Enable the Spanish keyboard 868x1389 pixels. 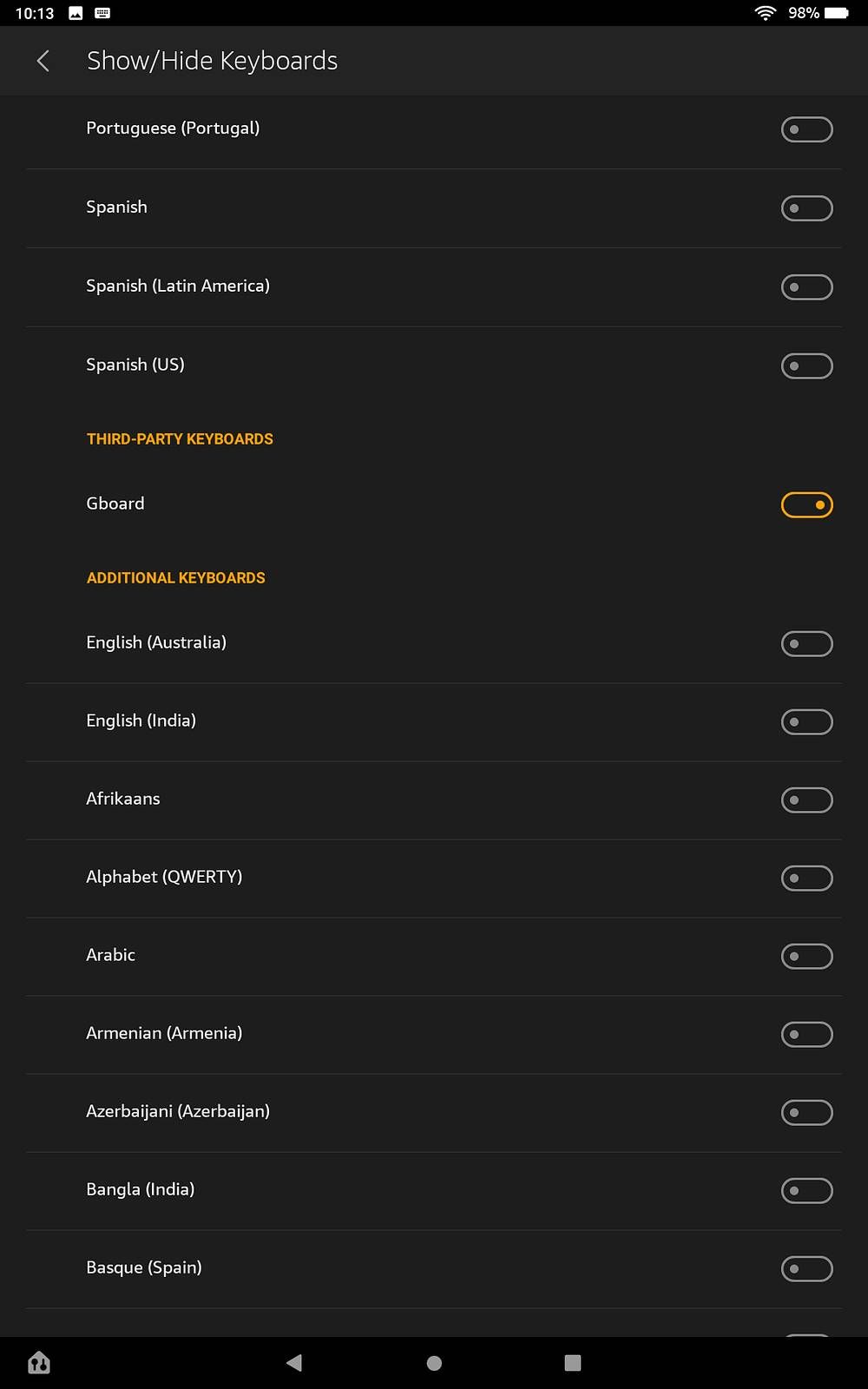point(806,207)
